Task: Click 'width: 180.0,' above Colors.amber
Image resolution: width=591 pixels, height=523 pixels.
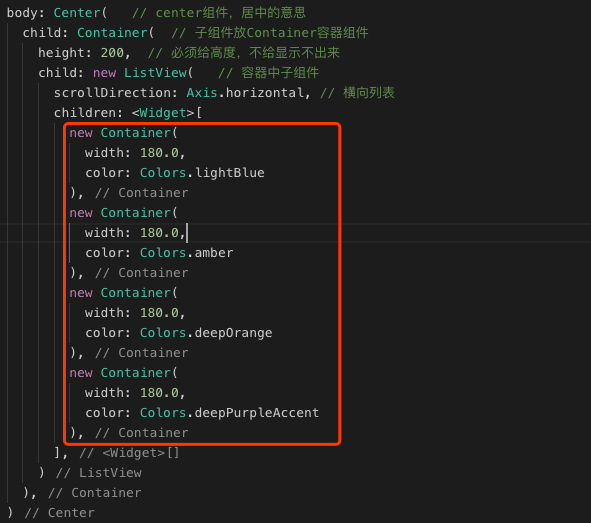Action: [135, 232]
